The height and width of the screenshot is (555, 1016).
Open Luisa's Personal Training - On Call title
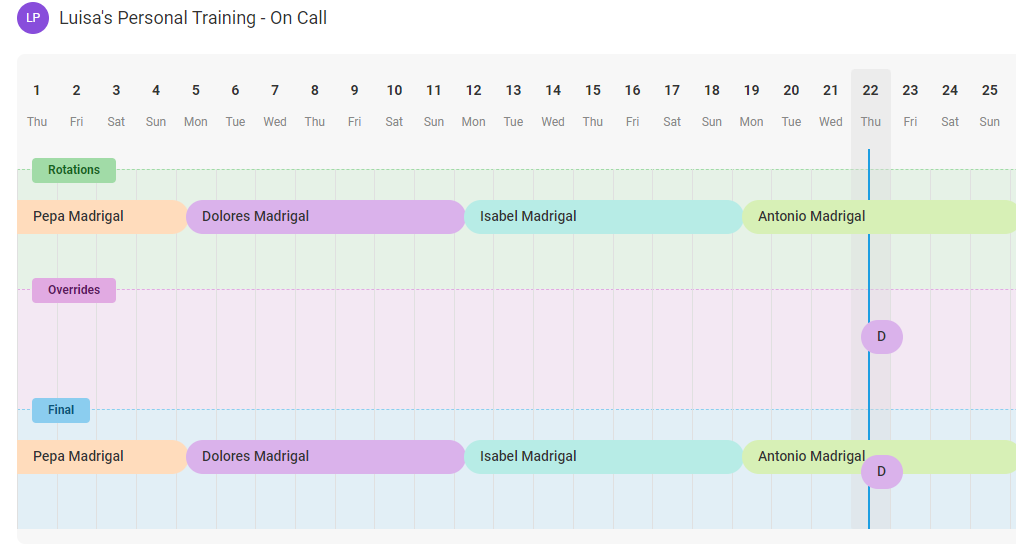(193, 18)
